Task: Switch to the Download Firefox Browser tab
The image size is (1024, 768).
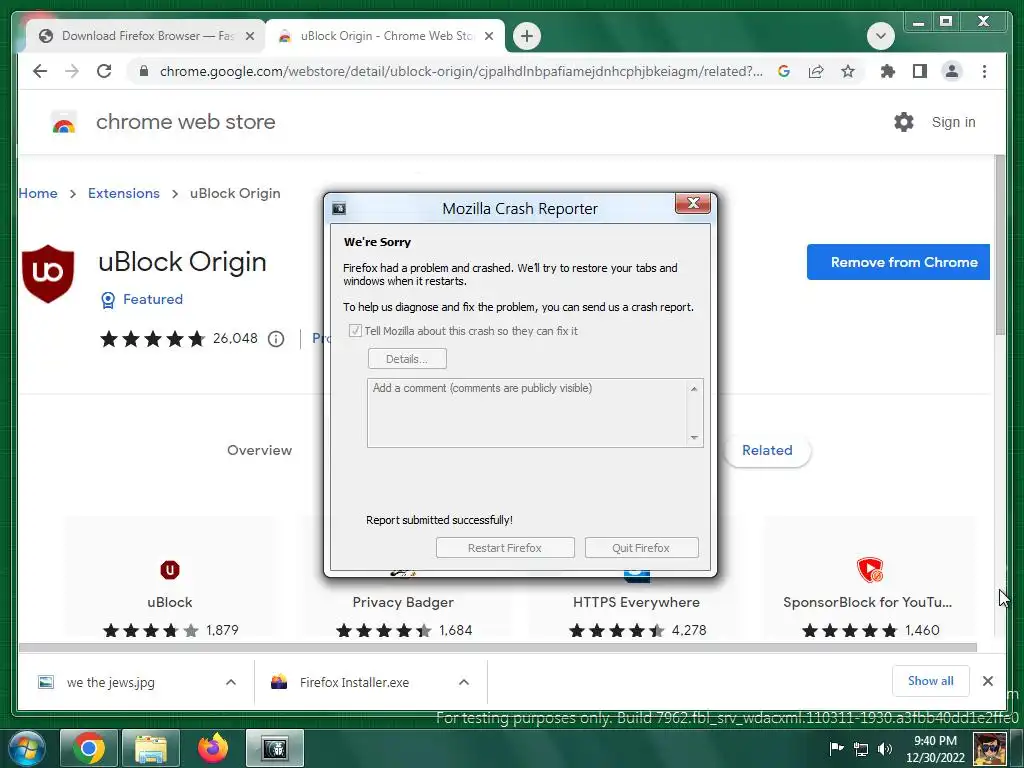Action: click(x=145, y=36)
